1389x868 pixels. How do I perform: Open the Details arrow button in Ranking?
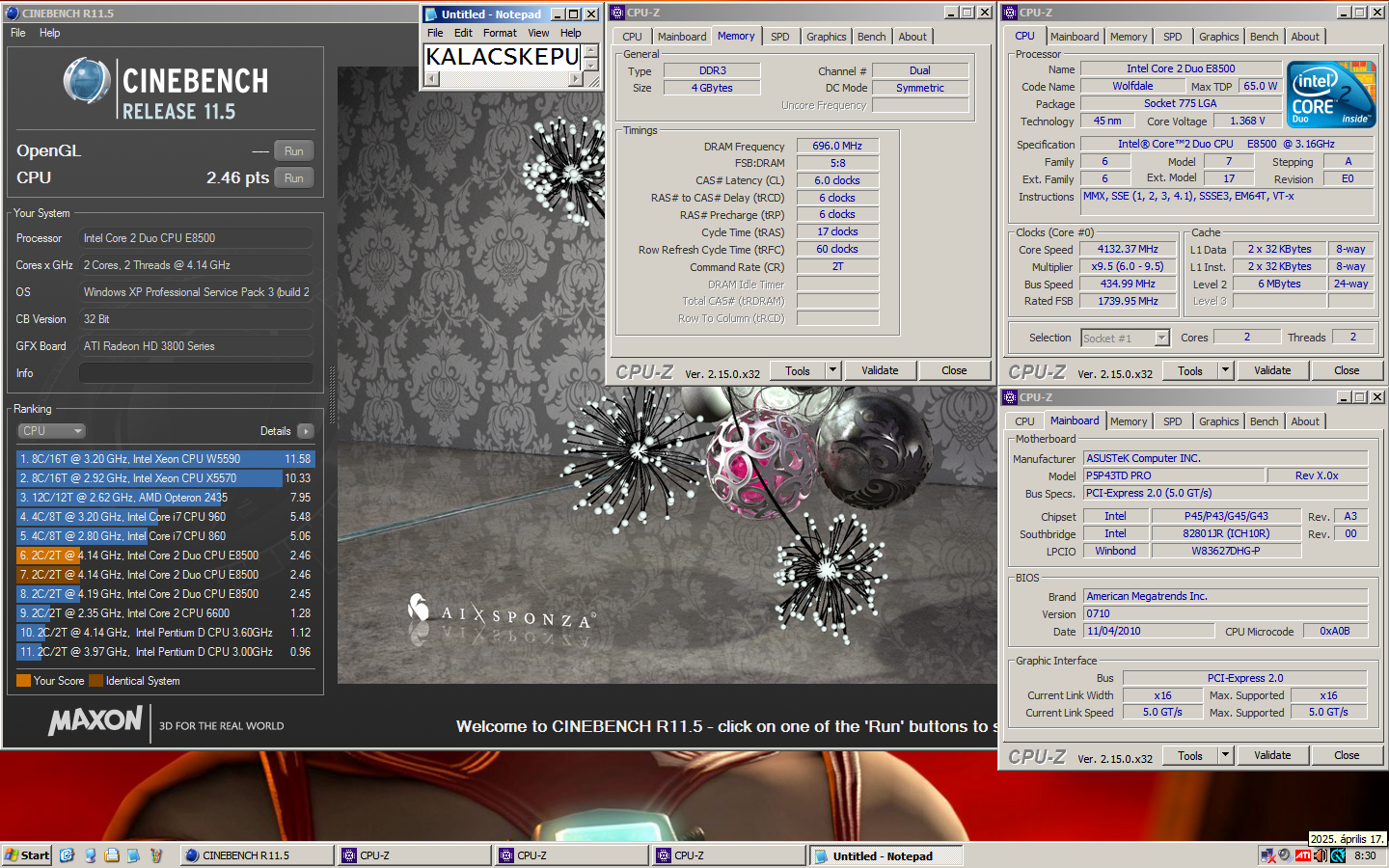[306, 431]
